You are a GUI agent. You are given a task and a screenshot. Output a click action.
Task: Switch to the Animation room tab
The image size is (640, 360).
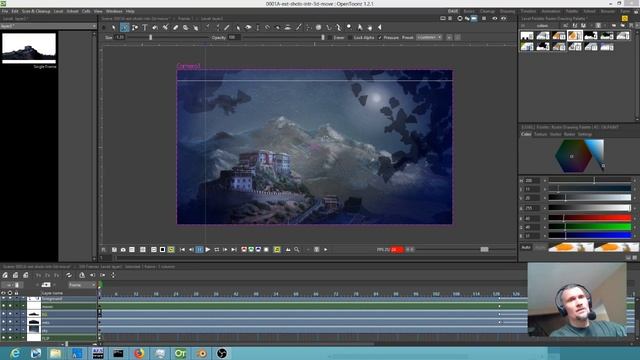click(551, 11)
